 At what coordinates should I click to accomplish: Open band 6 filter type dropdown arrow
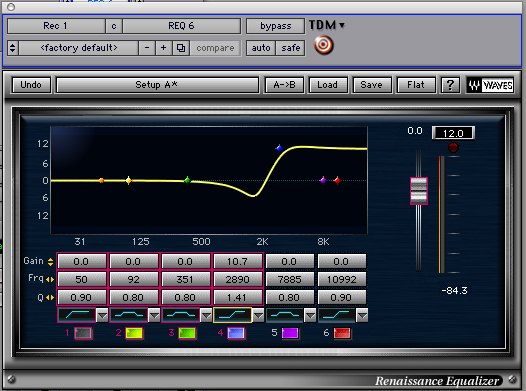[x=362, y=315]
